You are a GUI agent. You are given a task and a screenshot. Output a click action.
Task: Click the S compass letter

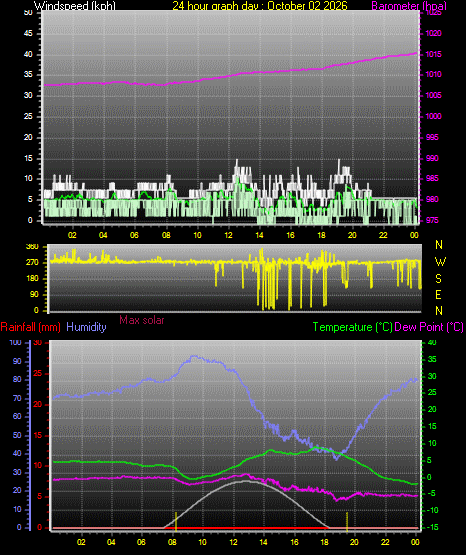click(x=438, y=279)
